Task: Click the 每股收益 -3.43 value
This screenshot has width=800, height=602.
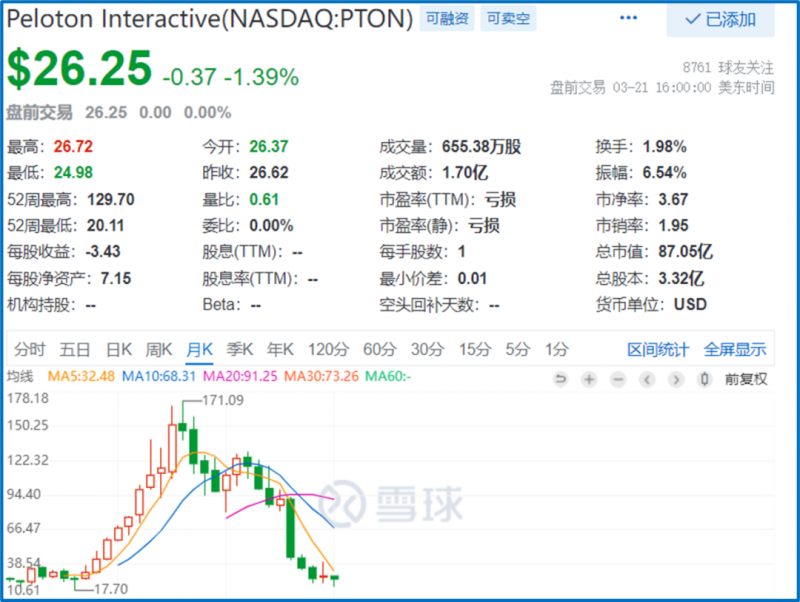Action: pos(103,252)
